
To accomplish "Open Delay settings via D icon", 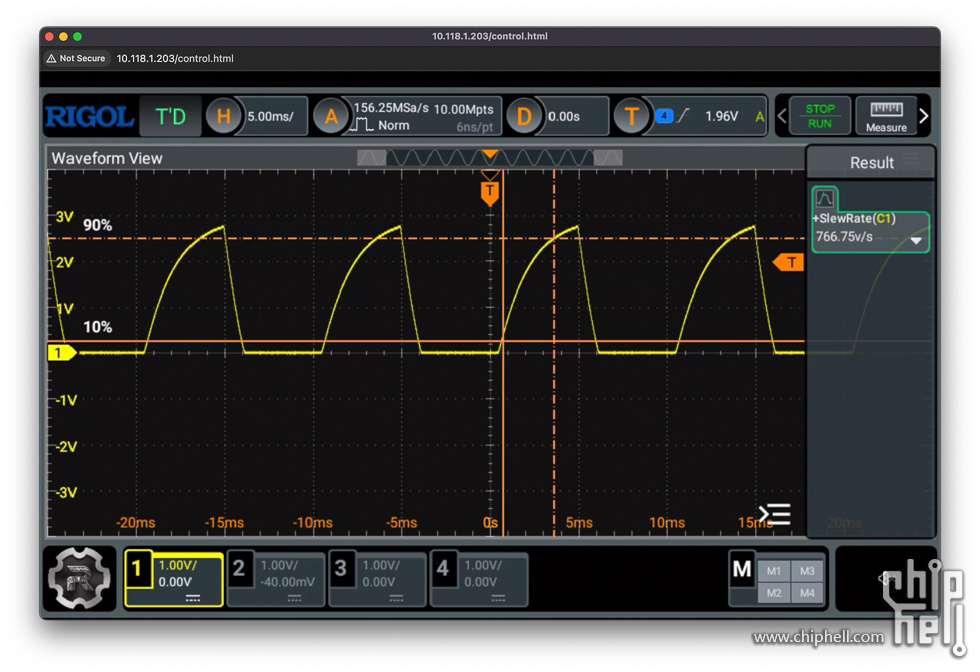I will [x=524, y=116].
